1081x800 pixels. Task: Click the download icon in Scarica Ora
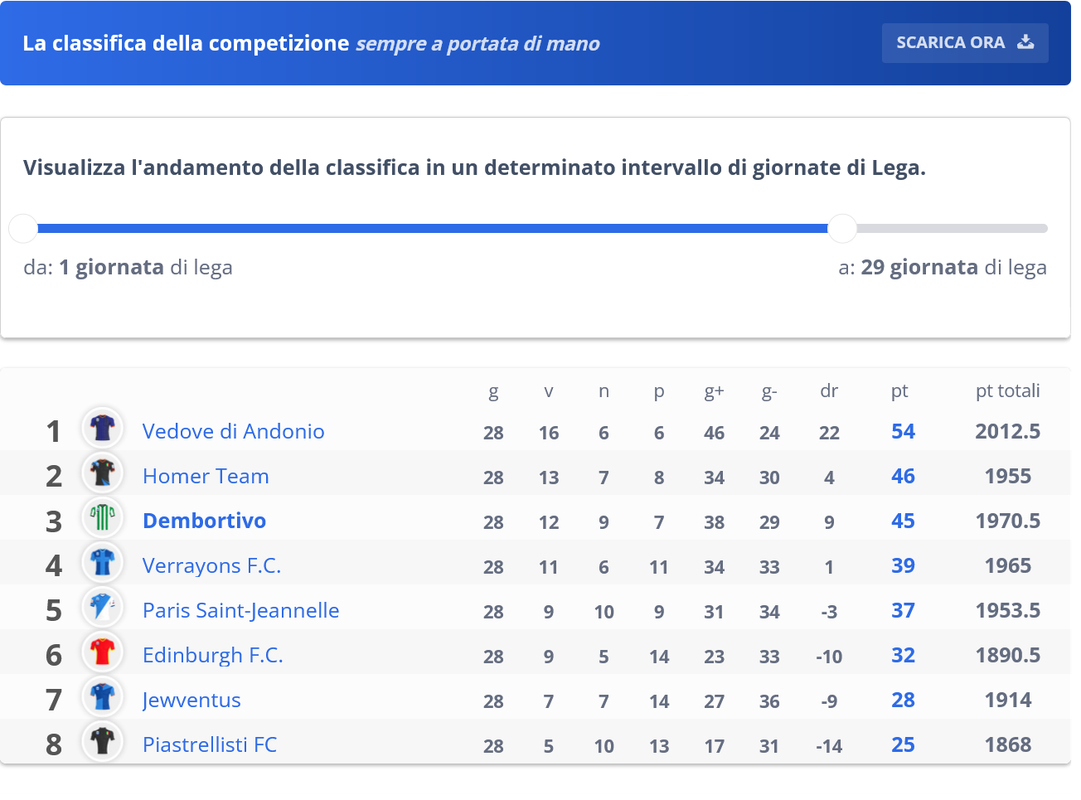pyautogui.click(x=1026, y=42)
